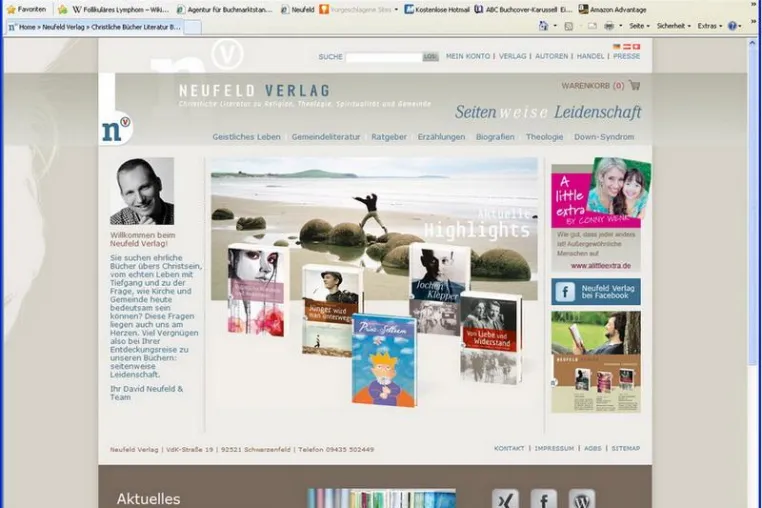The width and height of the screenshot is (762, 508).
Task: Open the Mein Konto link
Action: 468,56
